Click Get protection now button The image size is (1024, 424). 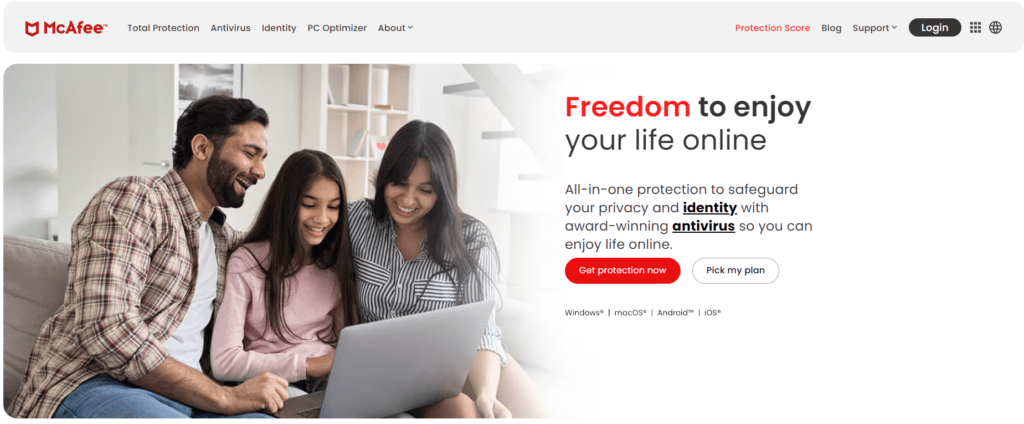[622, 270]
